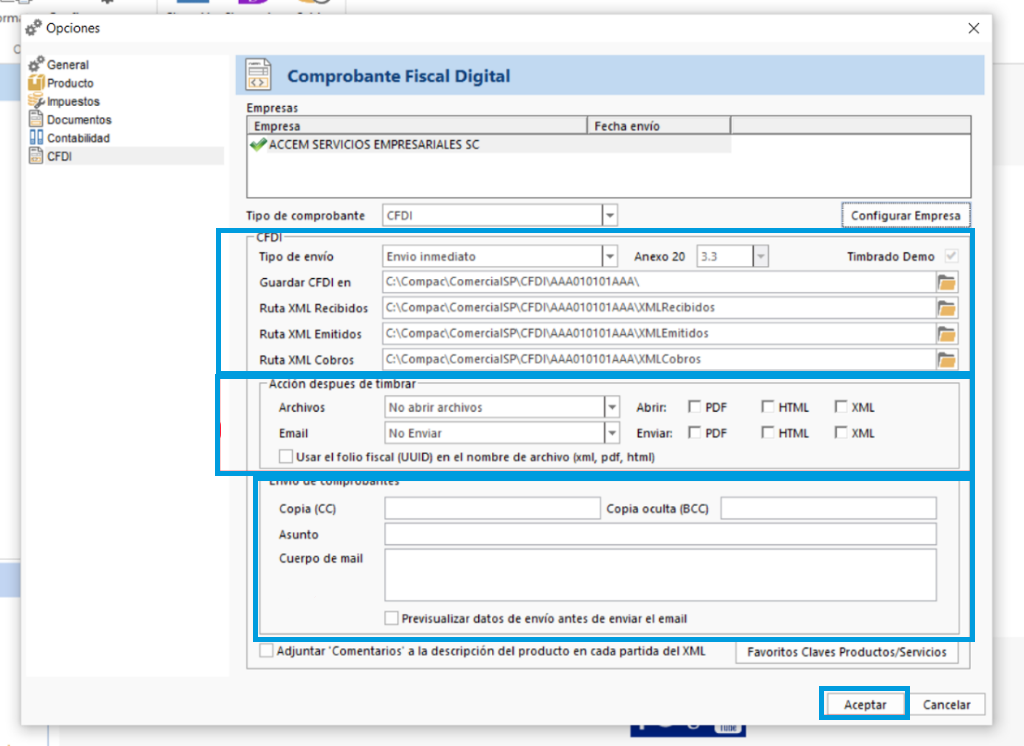Browse folder for Ruta XML Cobros
The width and height of the screenshot is (1024, 746).
[946, 359]
